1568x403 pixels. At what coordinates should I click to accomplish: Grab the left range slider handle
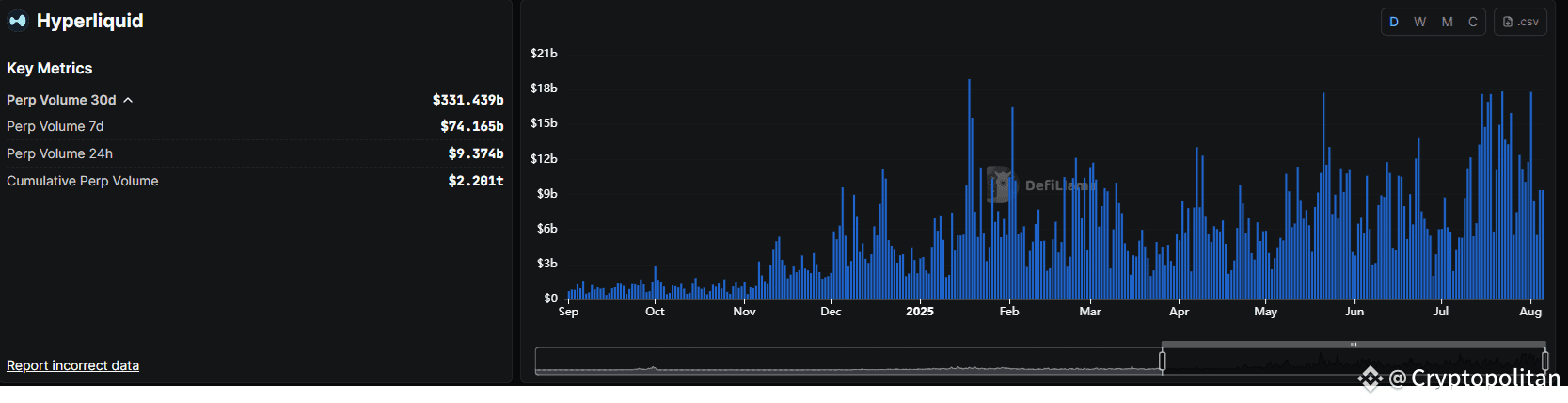click(1163, 361)
